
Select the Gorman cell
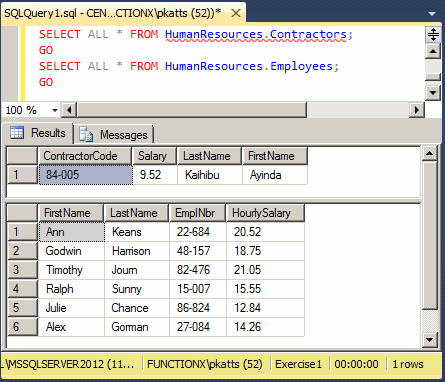point(137,327)
